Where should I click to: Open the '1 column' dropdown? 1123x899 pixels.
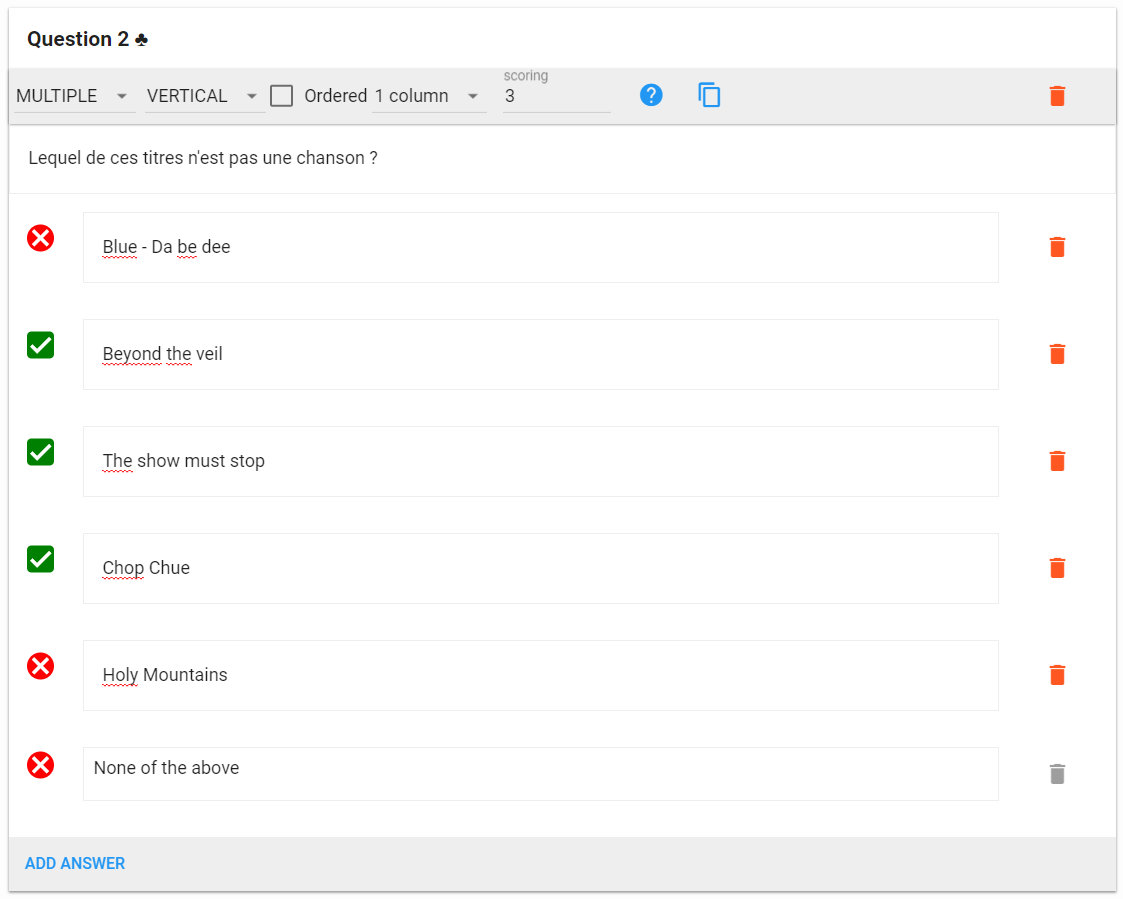coord(428,96)
